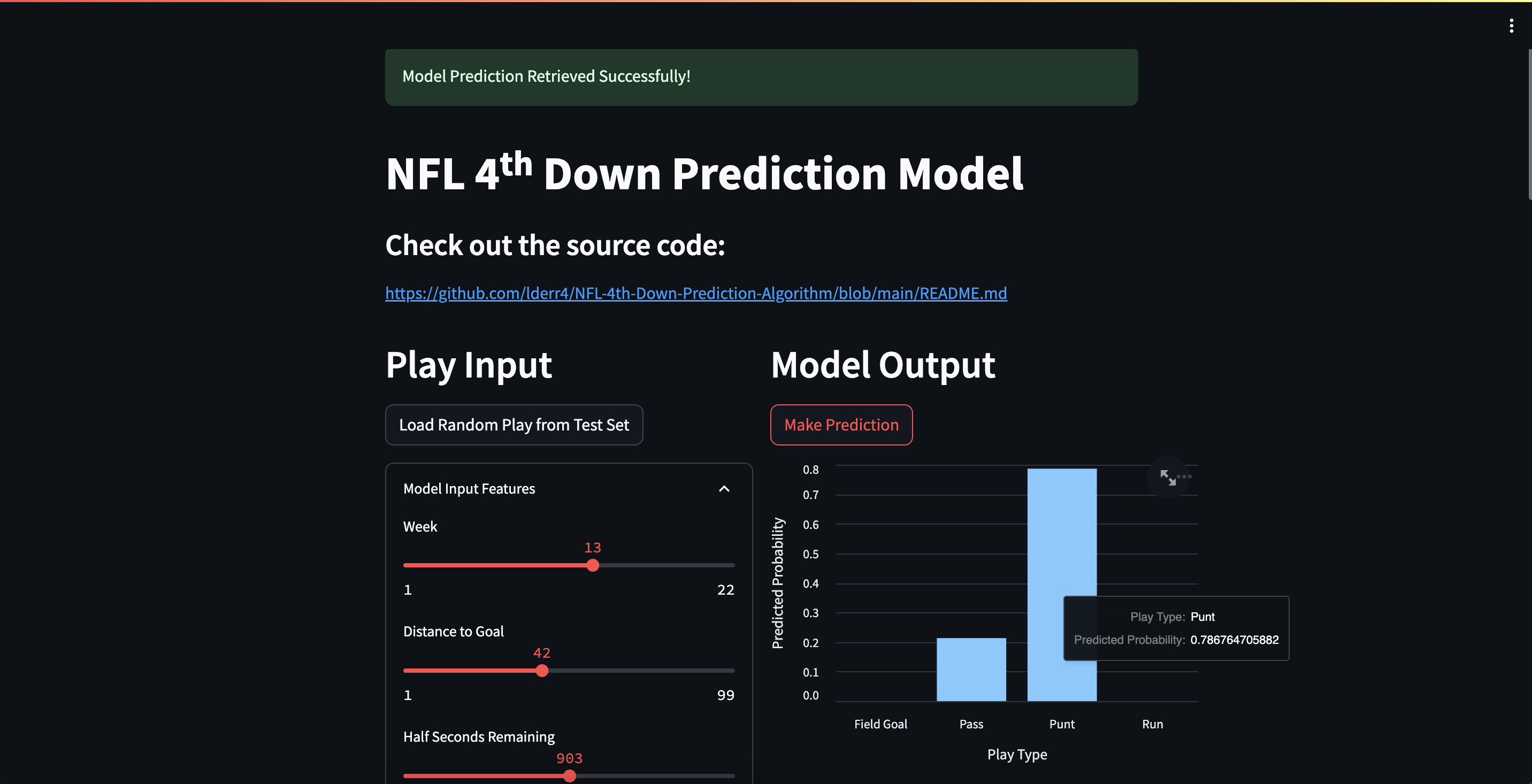Expand the chart to fullscreen view
Screen dimensions: 1532x784
[1167, 477]
